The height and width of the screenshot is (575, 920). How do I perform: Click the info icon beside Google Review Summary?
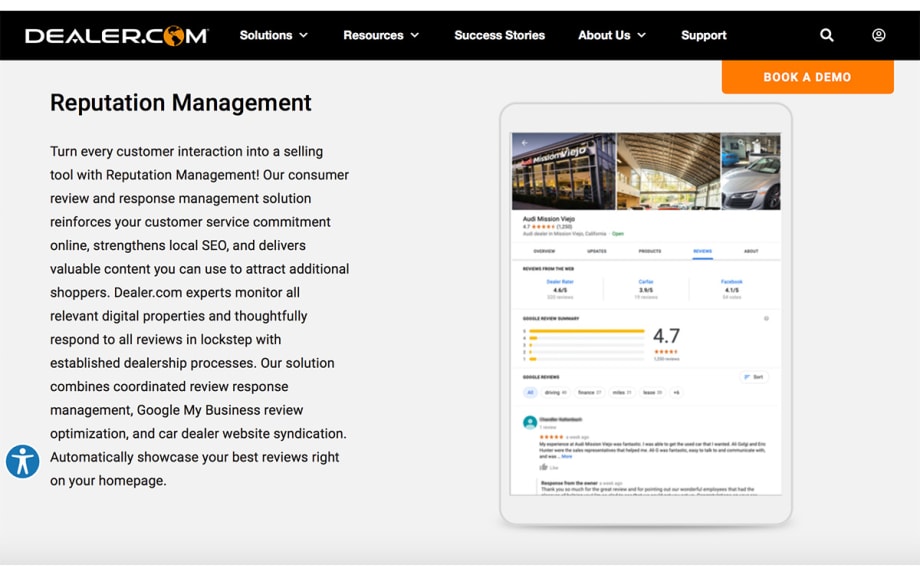766,319
